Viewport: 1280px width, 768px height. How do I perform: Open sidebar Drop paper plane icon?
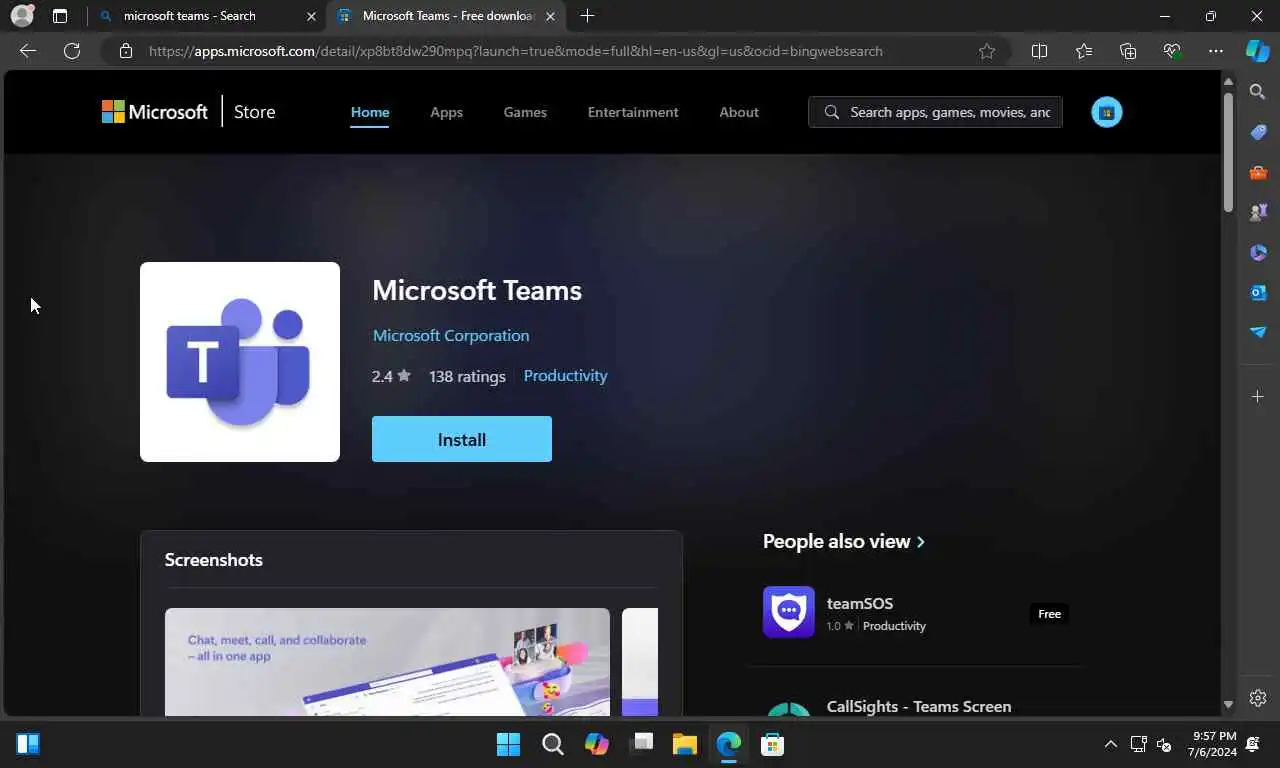pyautogui.click(x=1258, y=332)
